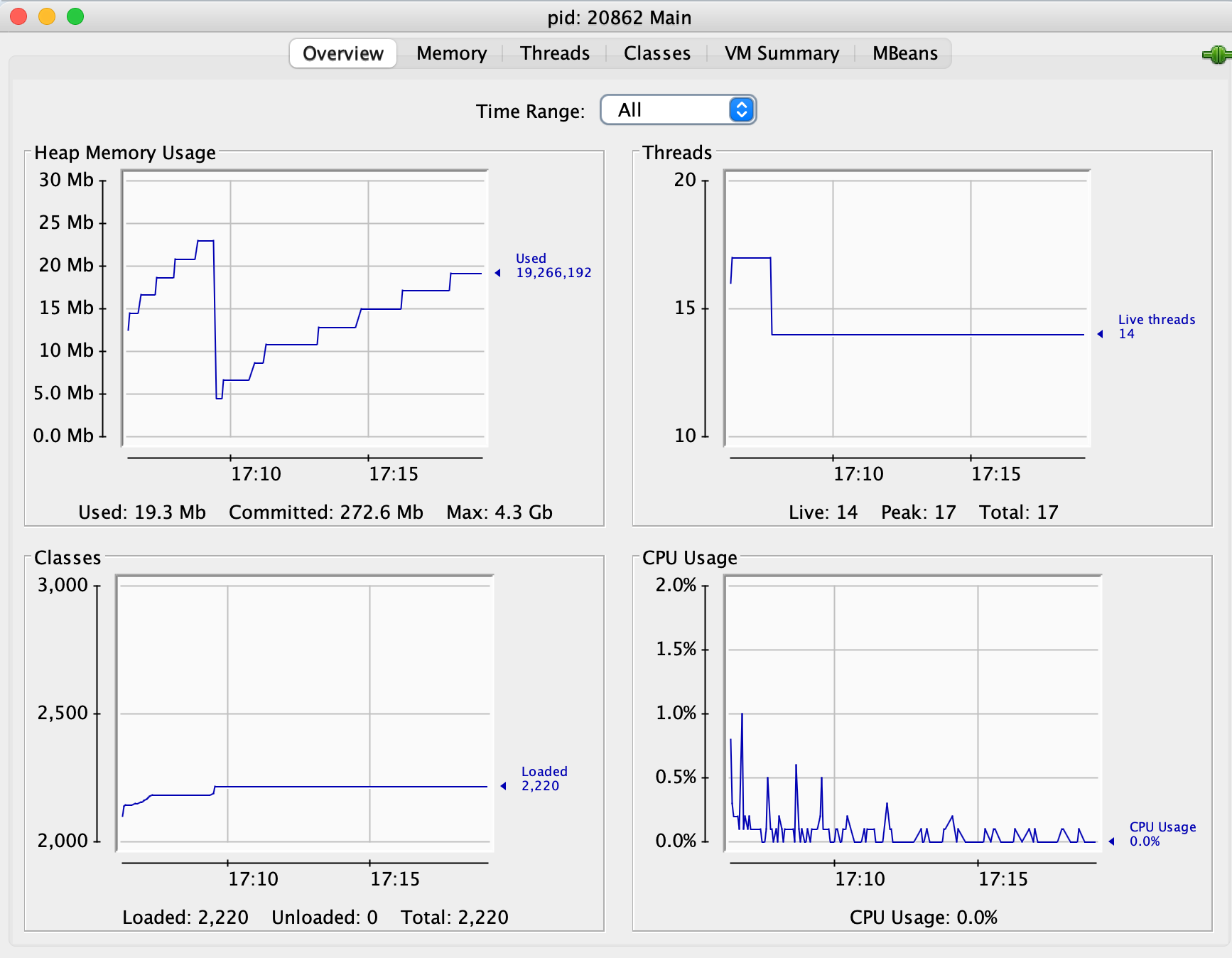Minimize the window using yellow button
The height and width of the screenshot is (958, 1232).
point(47,16)
